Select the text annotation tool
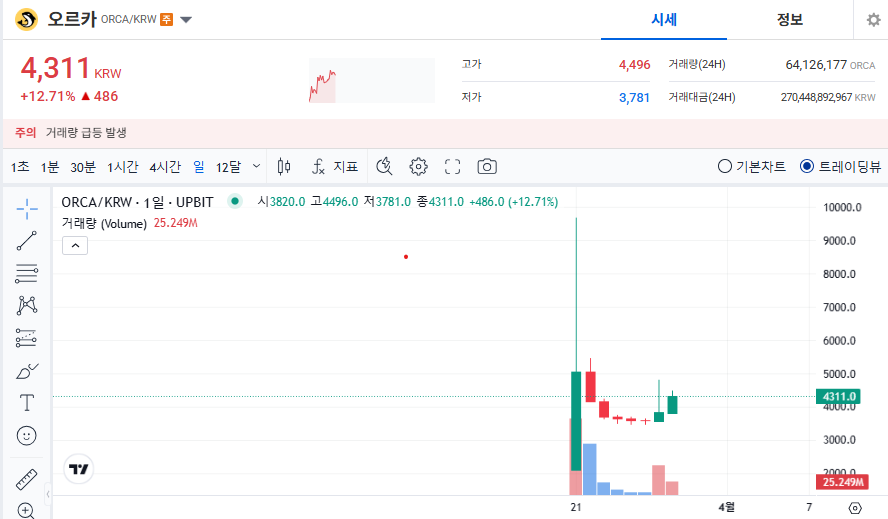Viewport: 888px width, 519px height. point(27,403)
